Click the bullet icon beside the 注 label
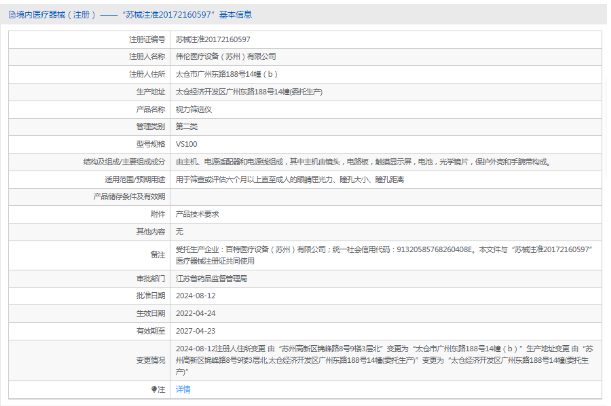This screenshot has height=406, width=611. [154, 389]
